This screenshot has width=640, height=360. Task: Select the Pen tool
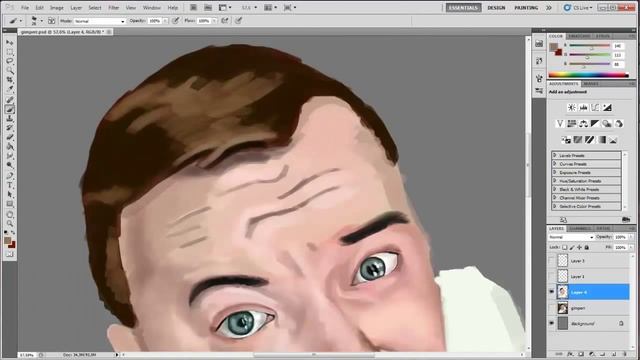tap(10, 176)
